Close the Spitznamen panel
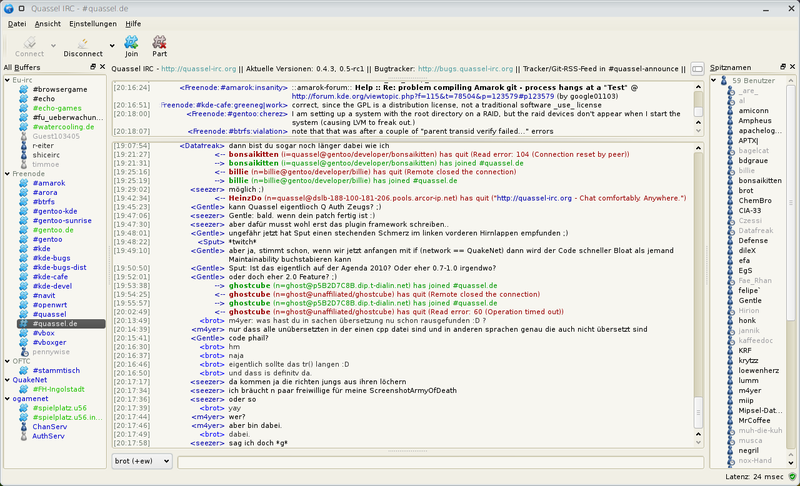This screenshot has height=486, width=800. pos(792,67)
